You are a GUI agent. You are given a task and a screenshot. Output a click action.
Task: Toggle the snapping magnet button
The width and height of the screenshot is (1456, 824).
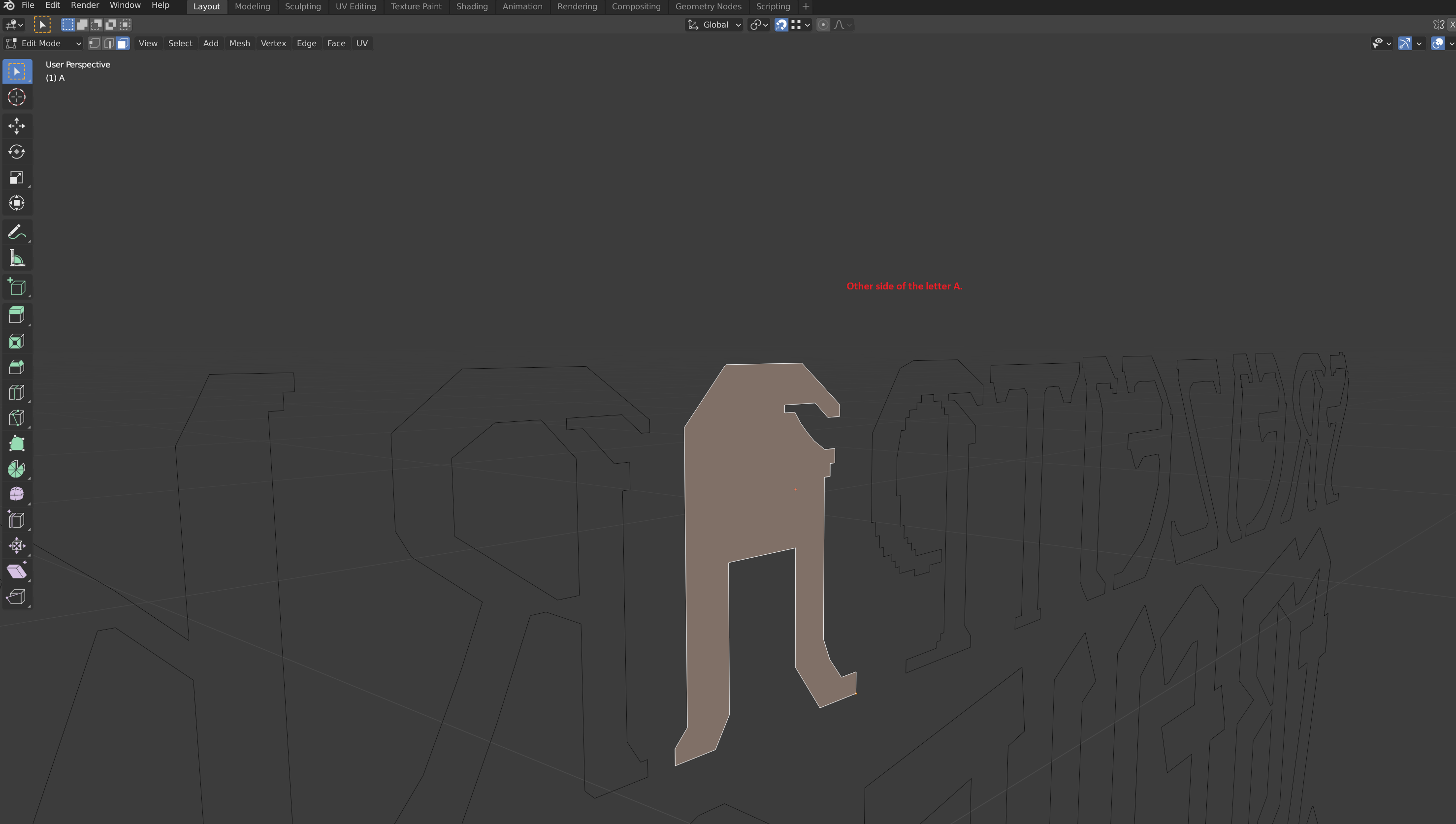tap(781, 24)
